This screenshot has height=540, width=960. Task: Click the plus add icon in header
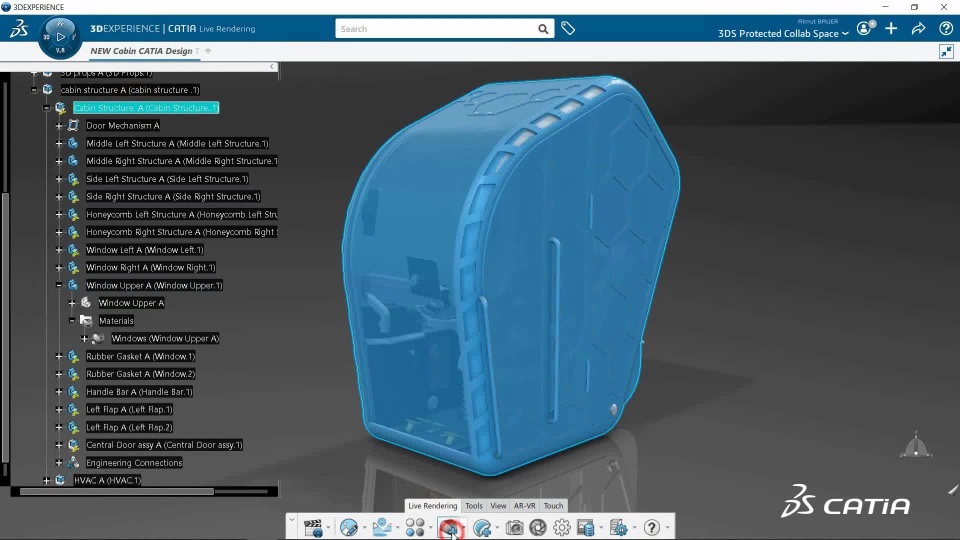(891, 28)
